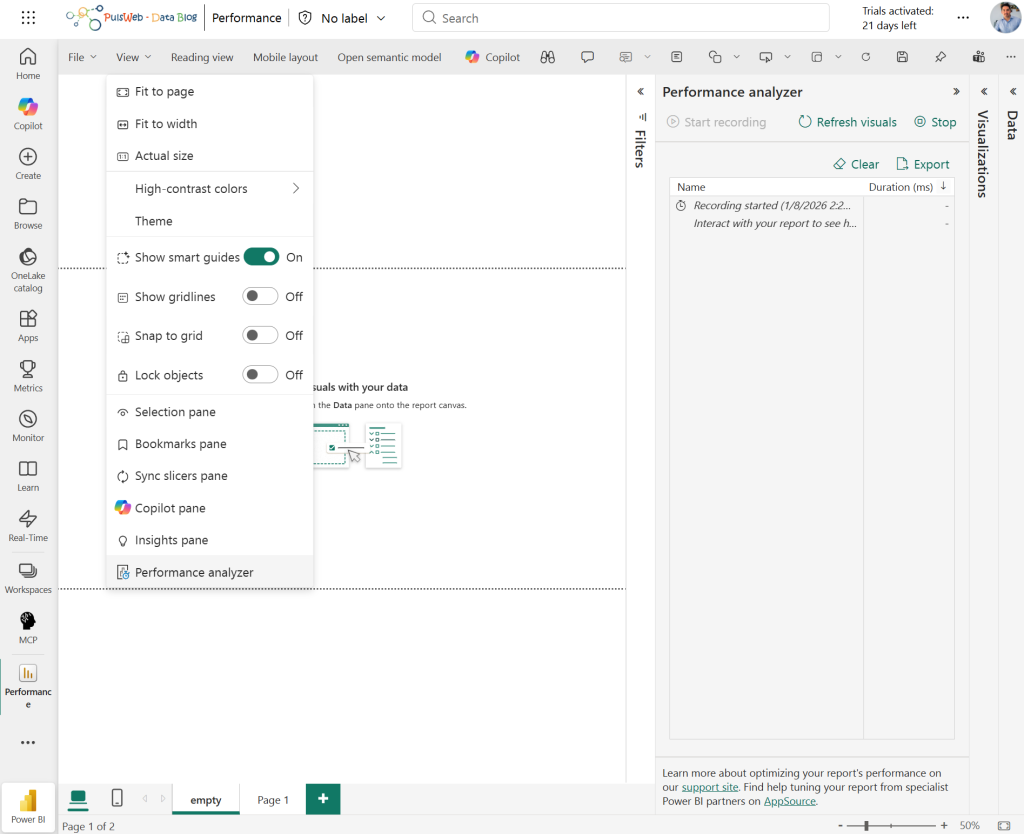Click the binoculars Explore icon in toolbar
This screenshot has width=1024, height=834.
547,57
